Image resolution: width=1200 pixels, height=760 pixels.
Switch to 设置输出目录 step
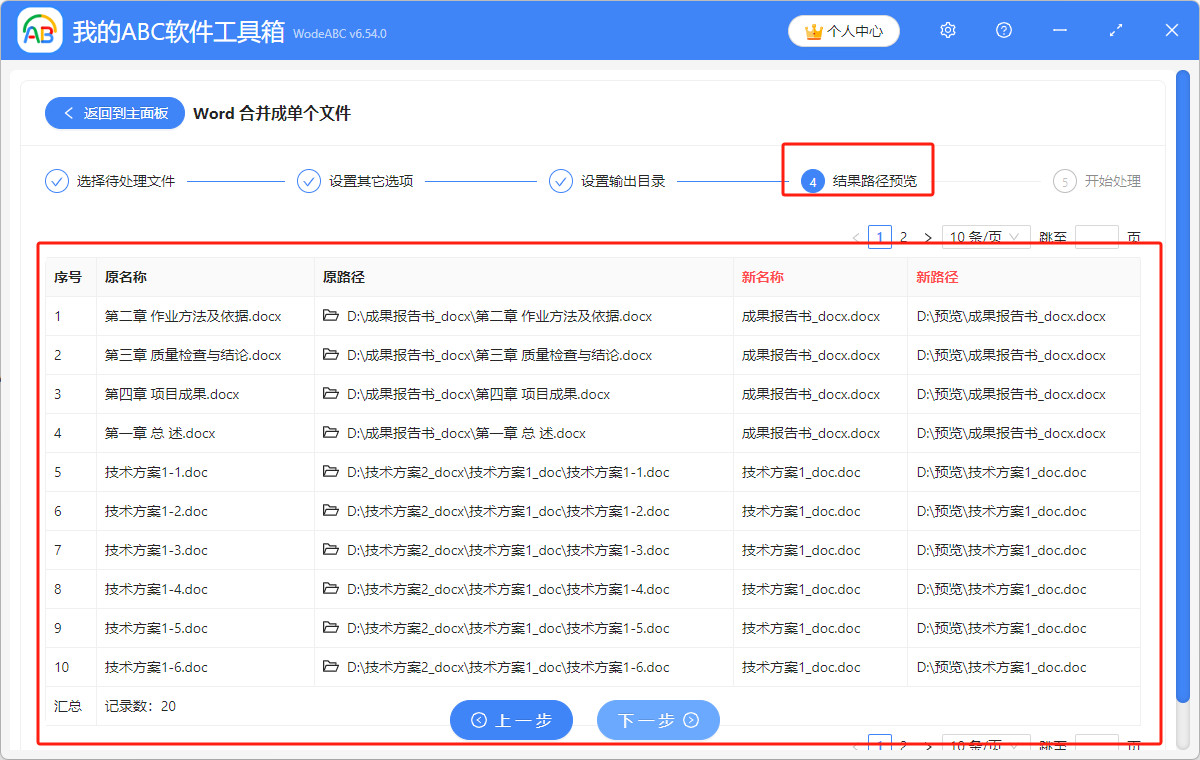[609, 181]
